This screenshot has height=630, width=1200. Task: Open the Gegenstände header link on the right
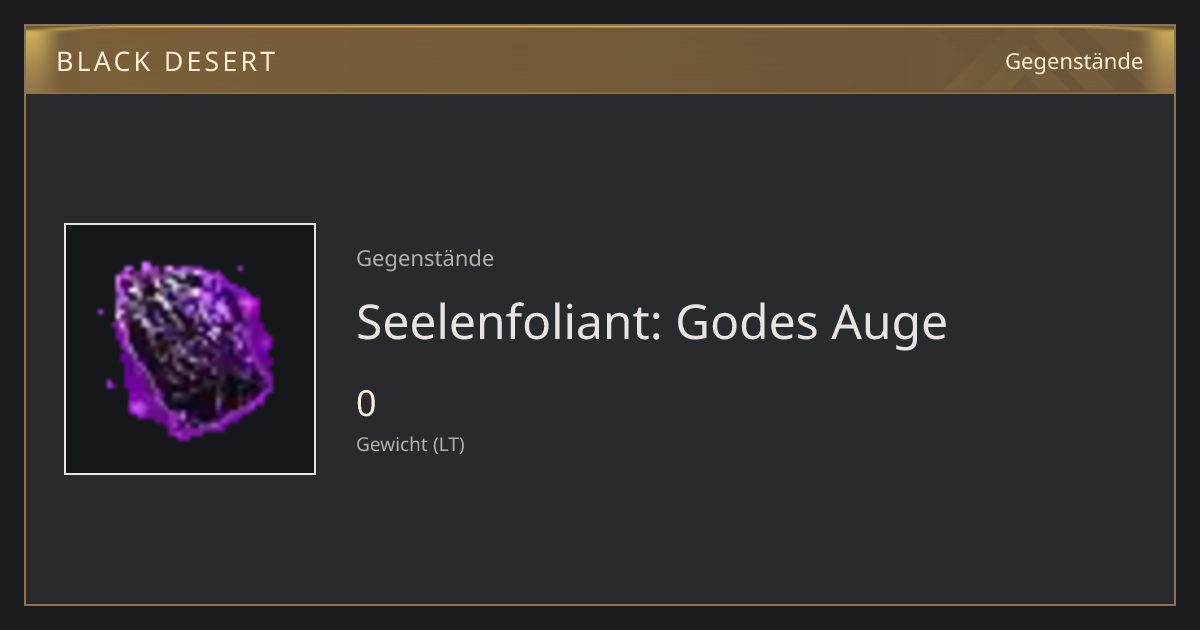point(1074,62)
